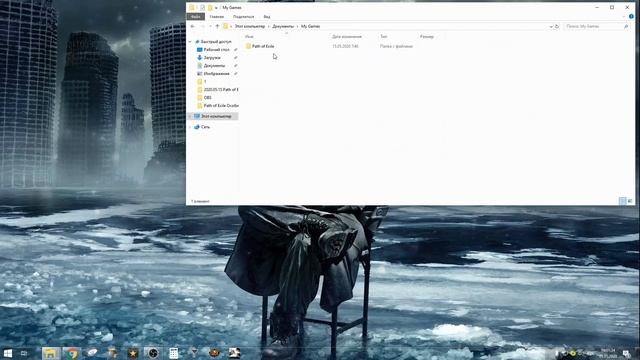Expand the Этот компьютер tree node
The width and height of the screenshot is (640, 360).
[190, 116]
